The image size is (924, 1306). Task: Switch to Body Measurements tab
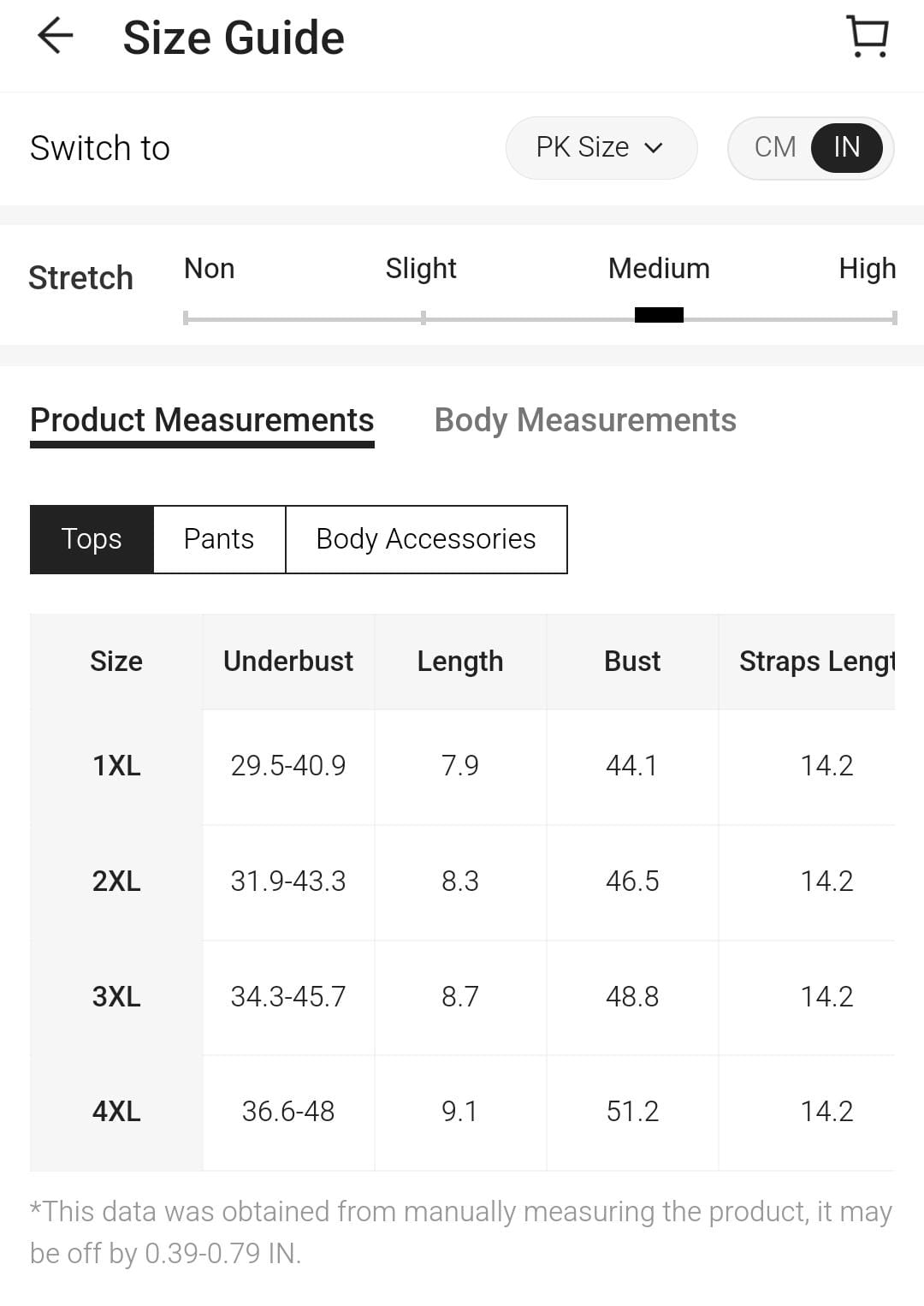pyautogui.click(x=585, y=420)
